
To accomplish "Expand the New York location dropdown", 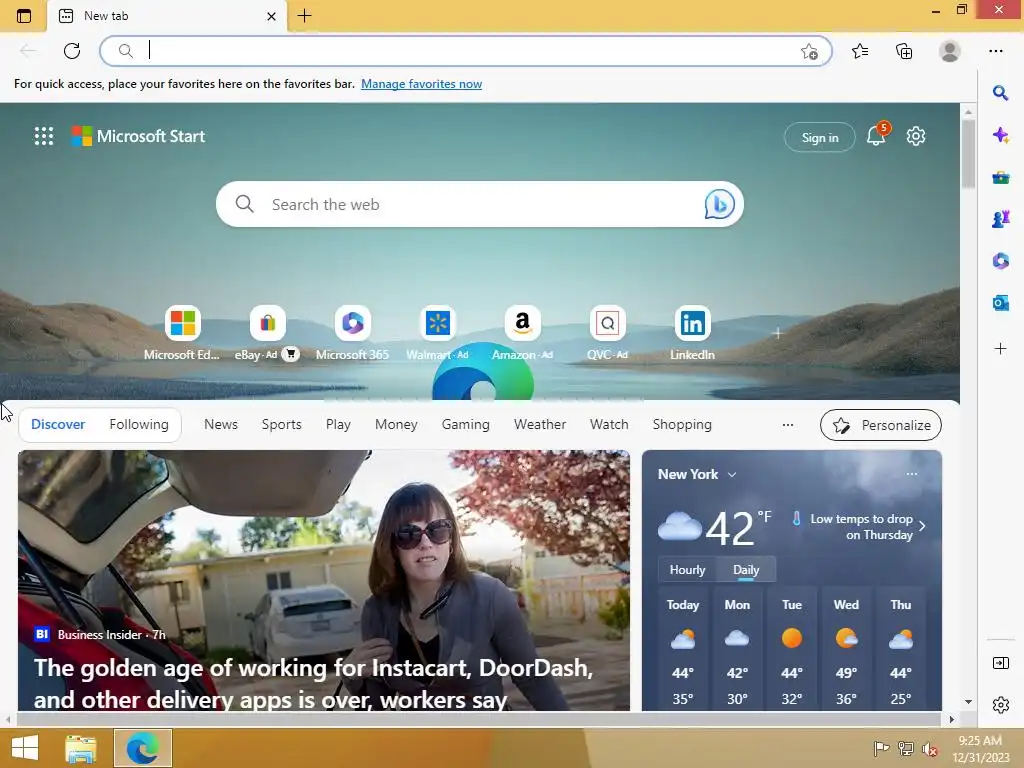I will pos(732,475).
